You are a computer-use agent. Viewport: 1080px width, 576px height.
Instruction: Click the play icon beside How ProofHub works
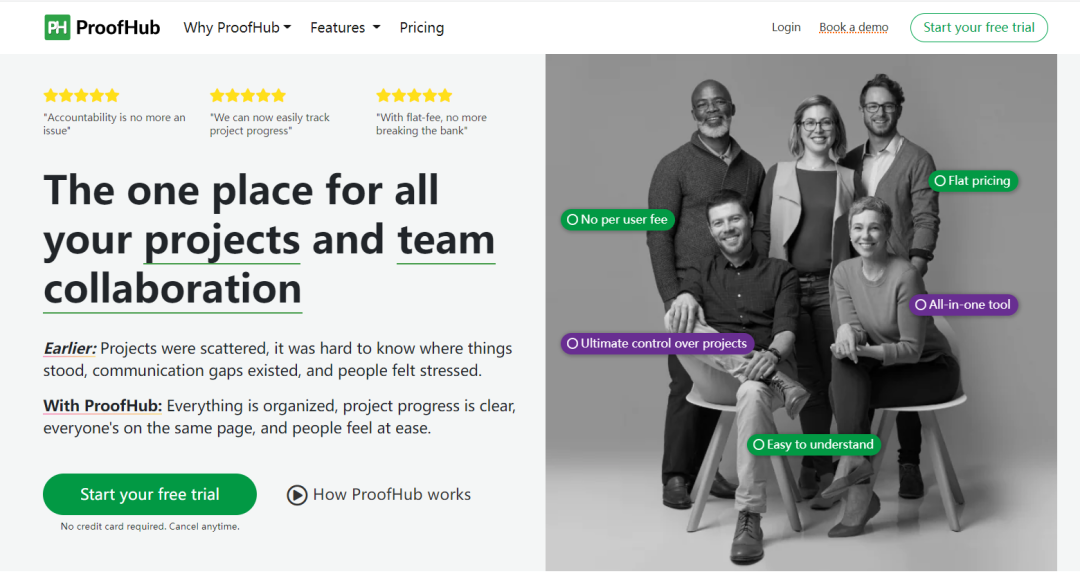pos(297,495)
